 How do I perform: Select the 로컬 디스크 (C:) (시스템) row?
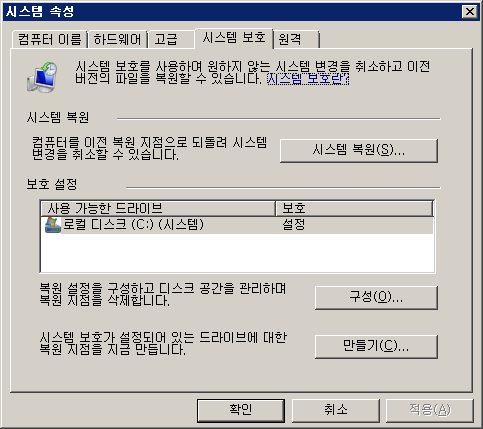click(x=237, y=225)
